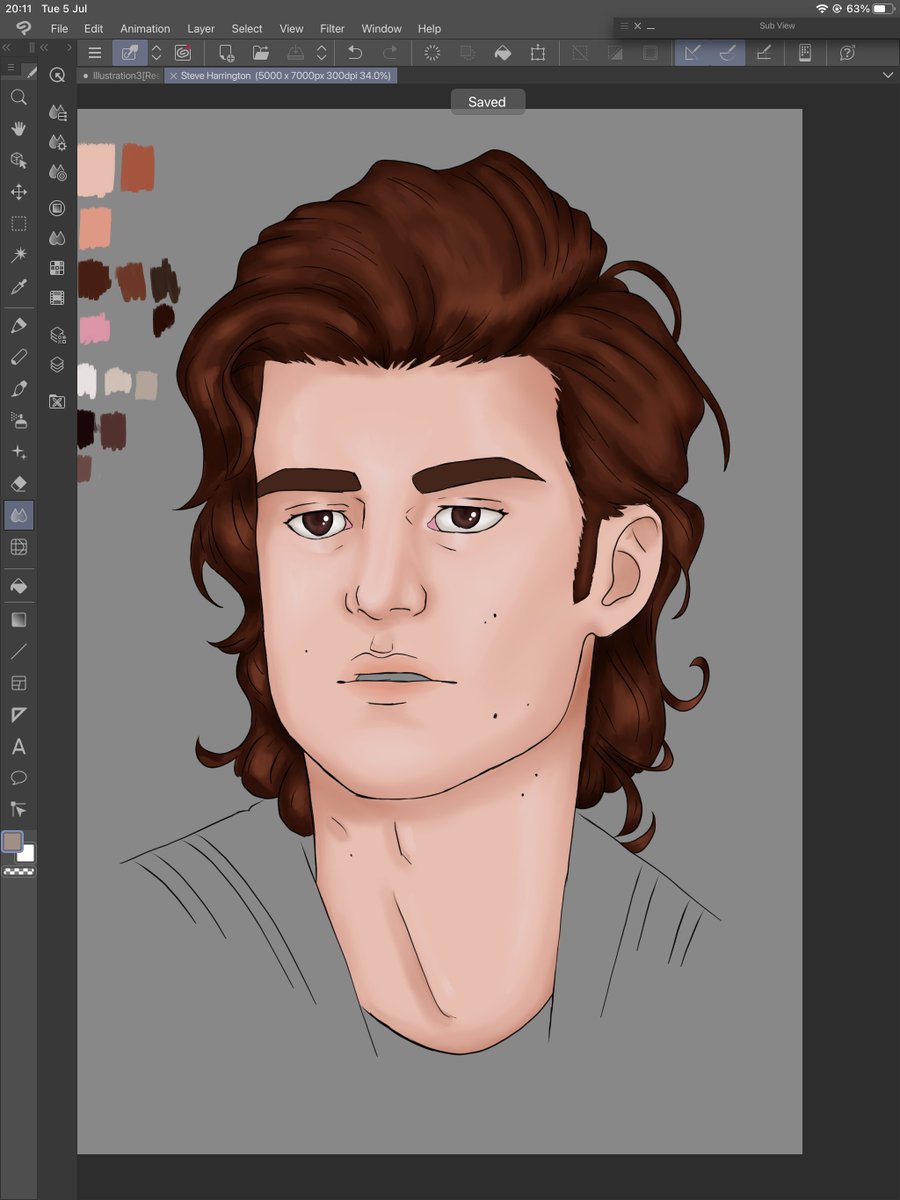Select the Text tool
The width and height of the screenshot is (900, 1200).
click(18, 747)
